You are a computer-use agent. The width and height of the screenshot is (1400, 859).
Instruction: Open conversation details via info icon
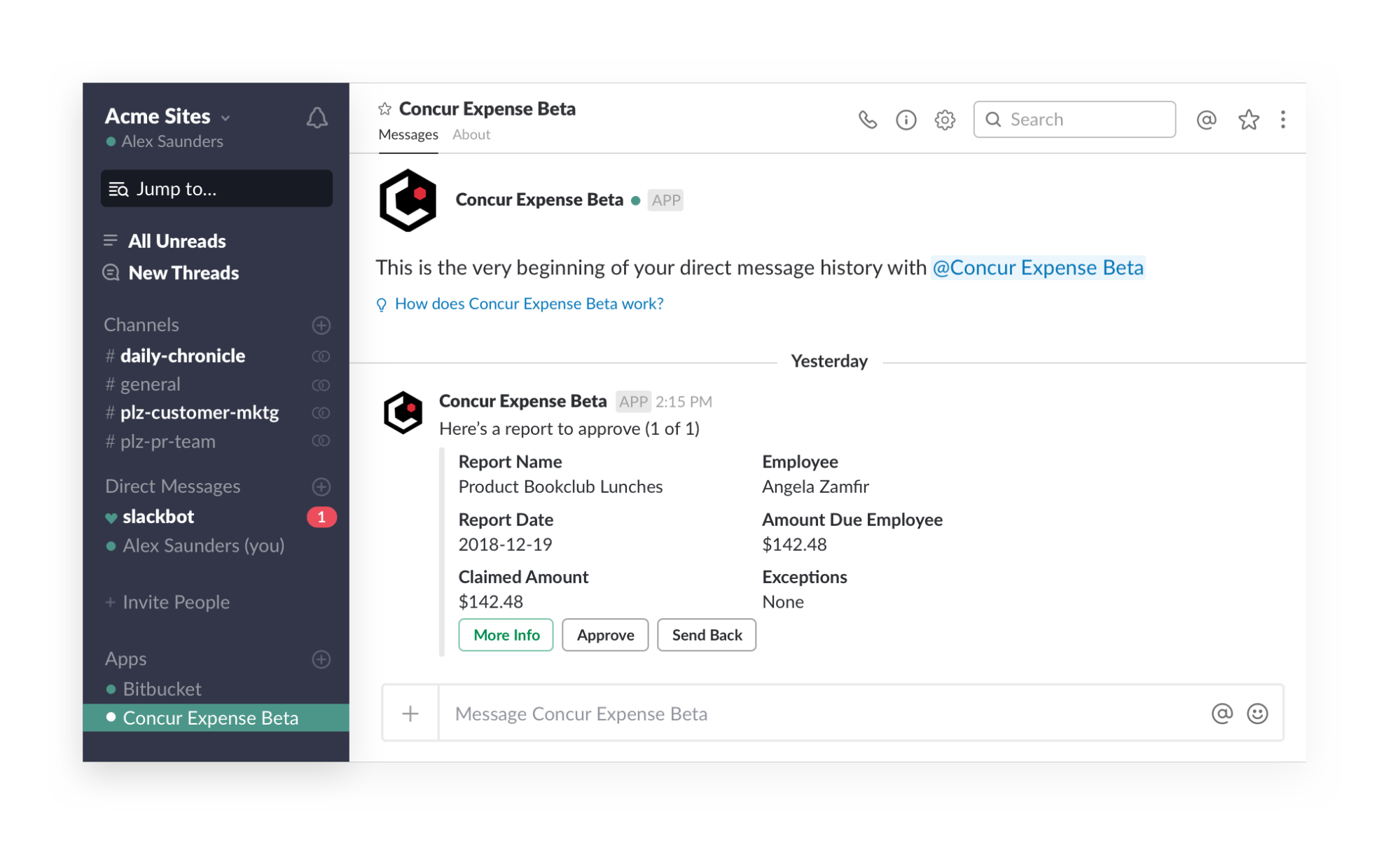[x=906, y=120]
